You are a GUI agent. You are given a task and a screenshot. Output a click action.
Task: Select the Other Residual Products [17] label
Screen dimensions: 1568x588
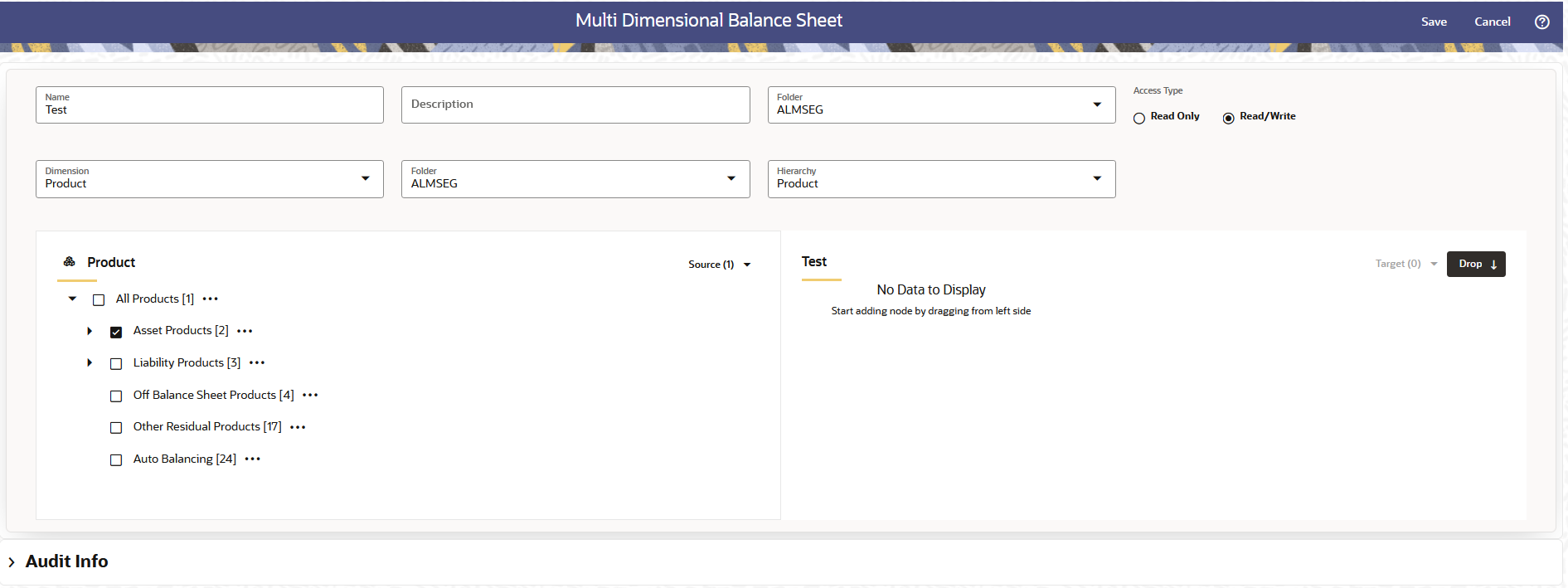207,426
